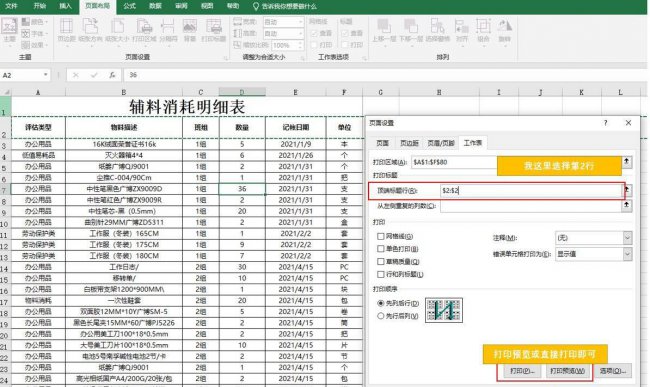Click the 告诉我你想要做什么 search box
Image resolution: width=650 pixels, height=387 pixels.
click(x=285, y=6)
